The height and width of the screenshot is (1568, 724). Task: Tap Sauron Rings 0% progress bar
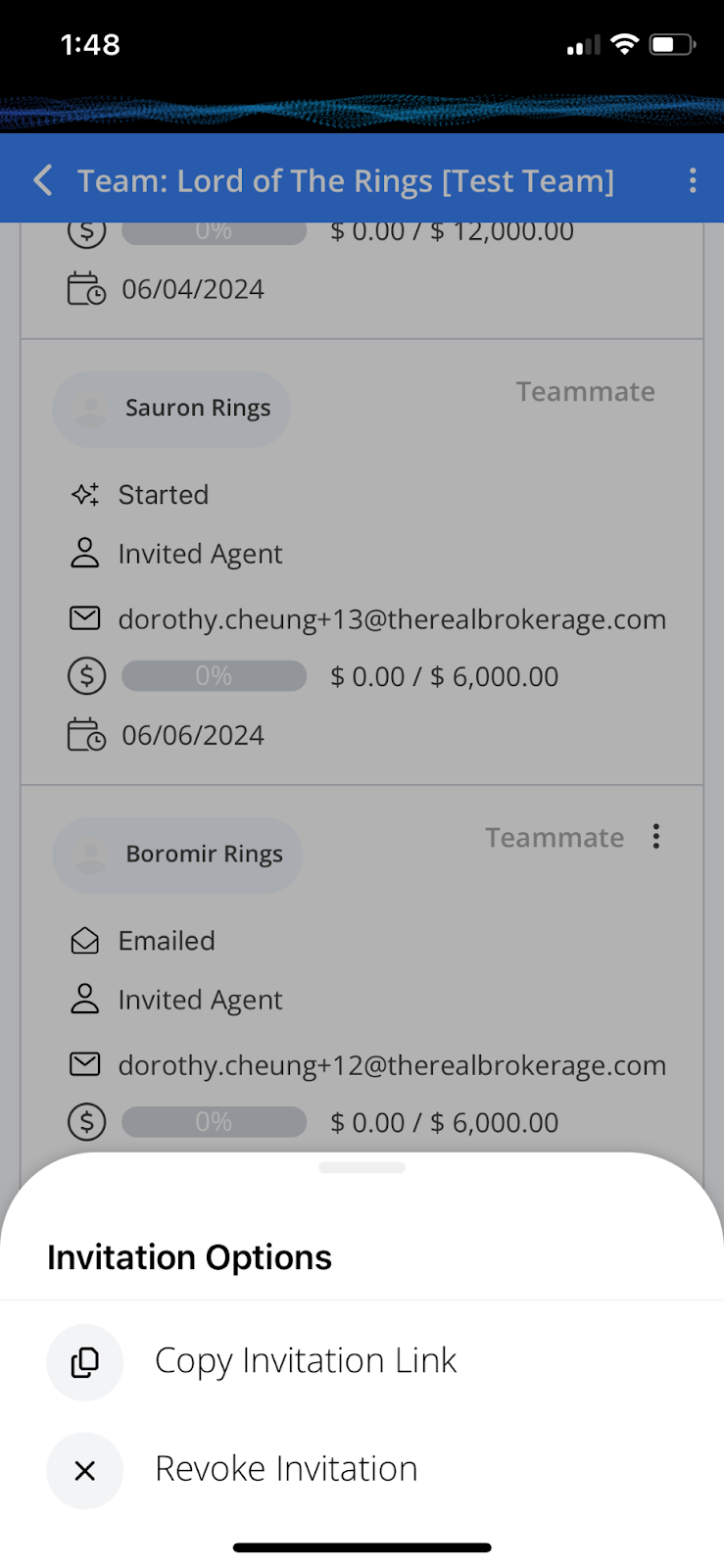214,676
